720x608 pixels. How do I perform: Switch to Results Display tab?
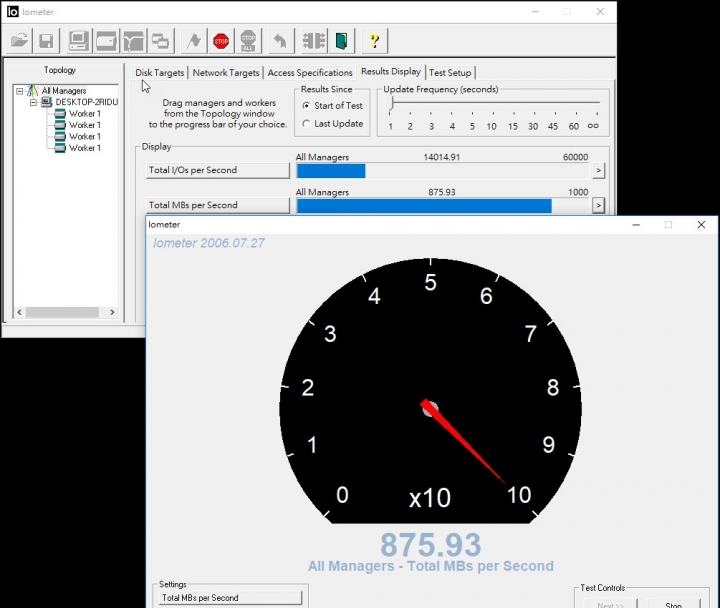tap(391, 71)
